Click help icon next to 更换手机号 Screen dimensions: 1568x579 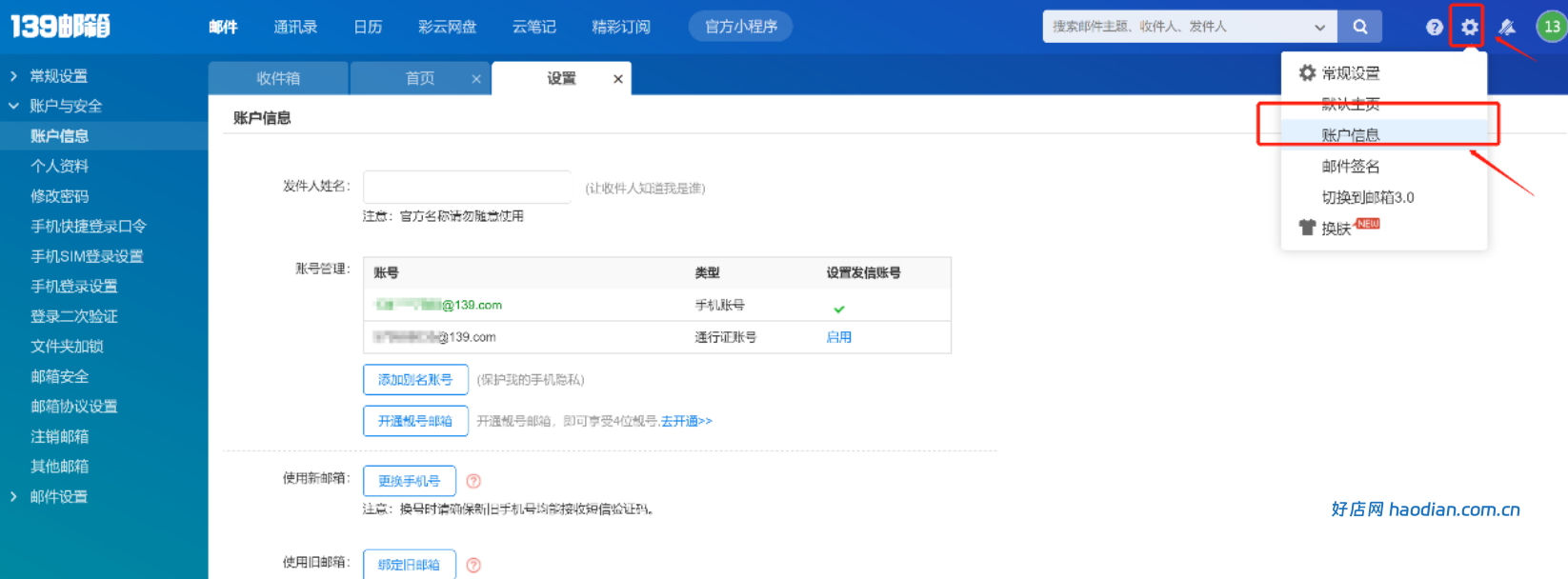473,481
